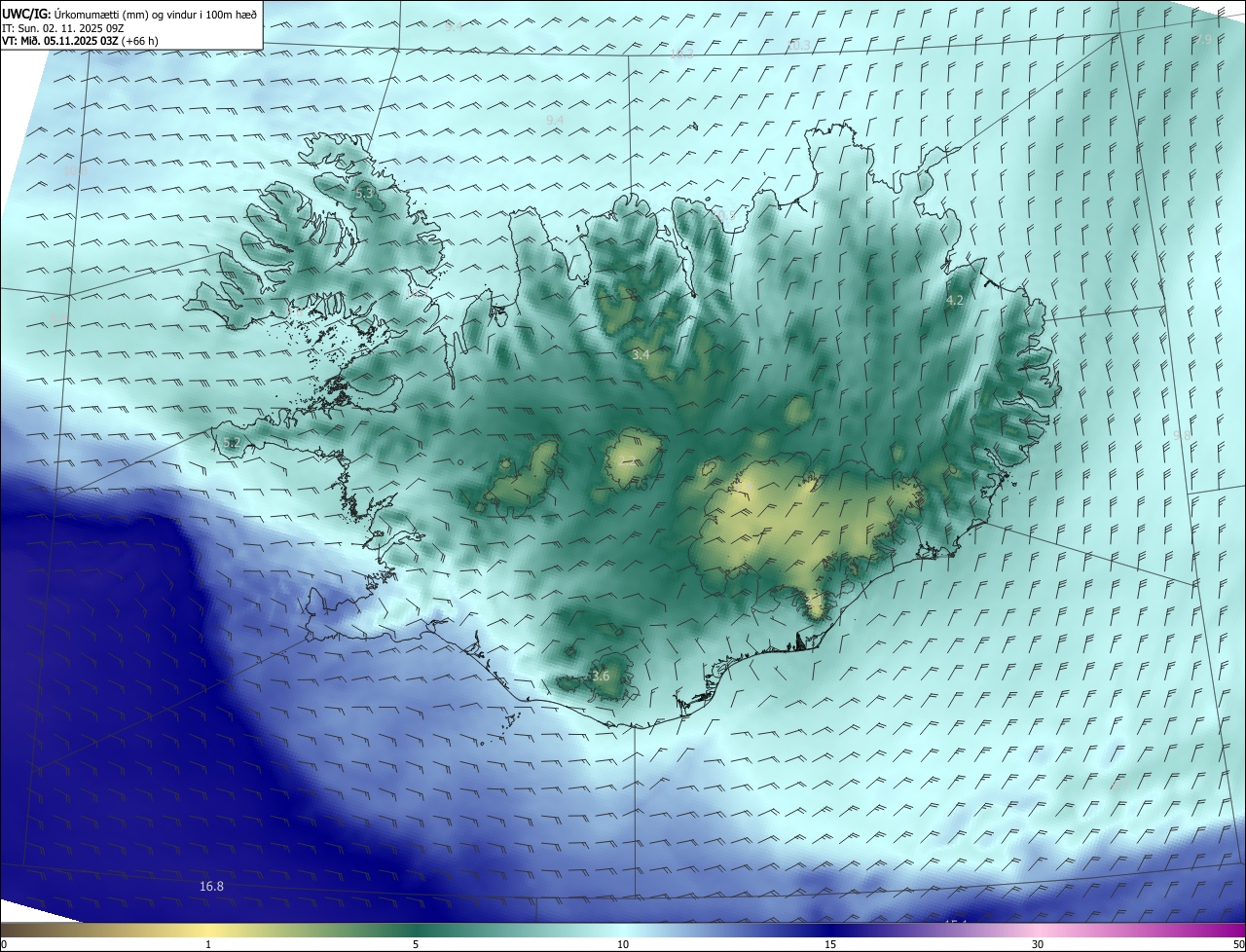
Task: Click the '10' label on the color scale
Action: tap(623, 944)
